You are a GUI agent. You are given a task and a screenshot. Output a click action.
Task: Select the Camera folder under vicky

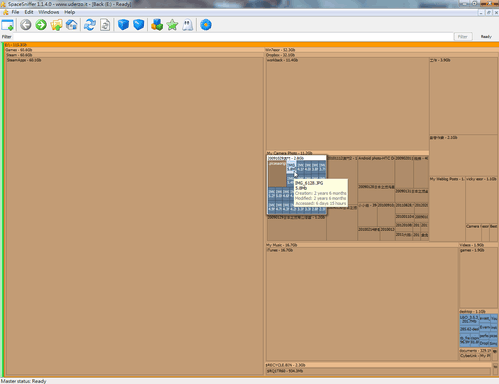pos(473,232)
